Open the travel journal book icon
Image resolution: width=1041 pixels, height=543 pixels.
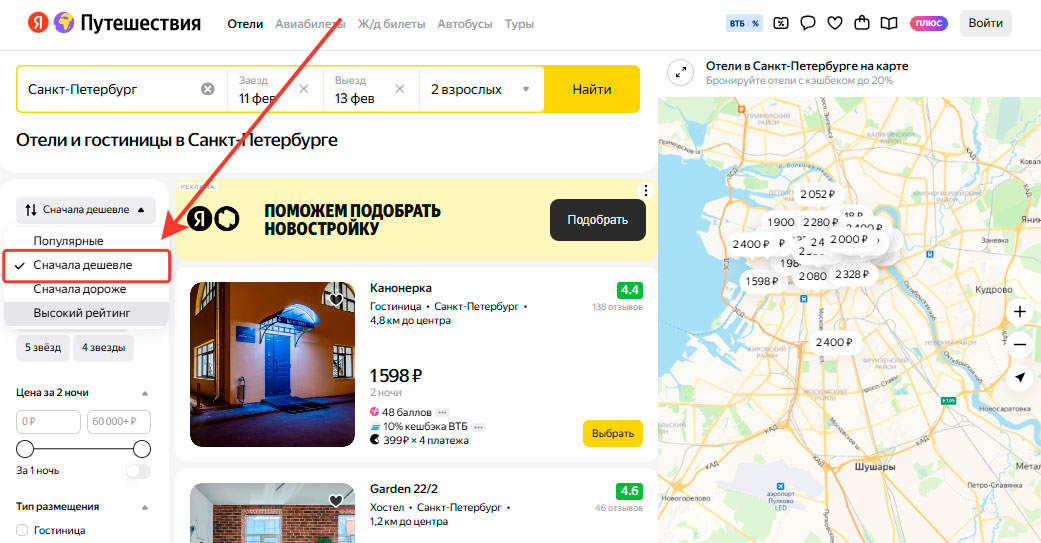point(889,23)
